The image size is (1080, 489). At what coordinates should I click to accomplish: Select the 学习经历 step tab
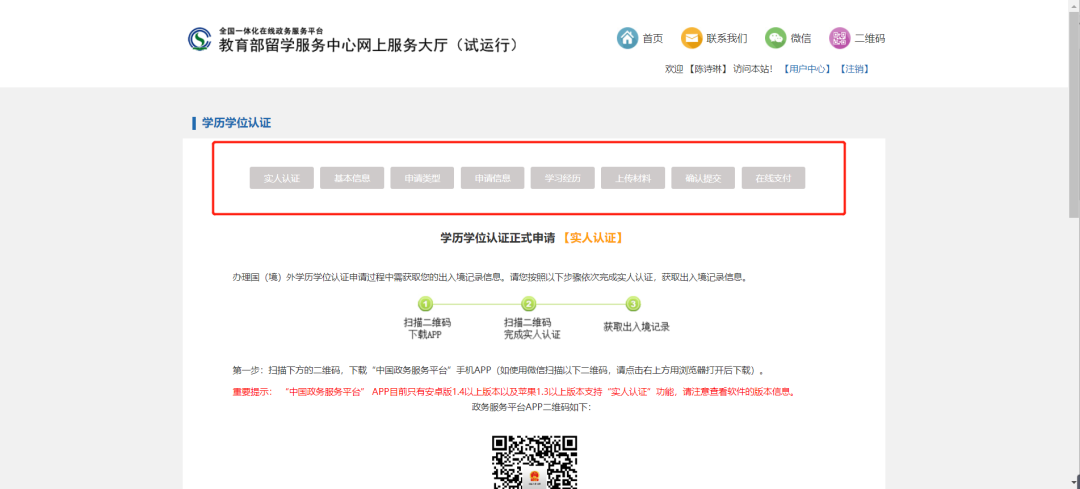point(563,178)
